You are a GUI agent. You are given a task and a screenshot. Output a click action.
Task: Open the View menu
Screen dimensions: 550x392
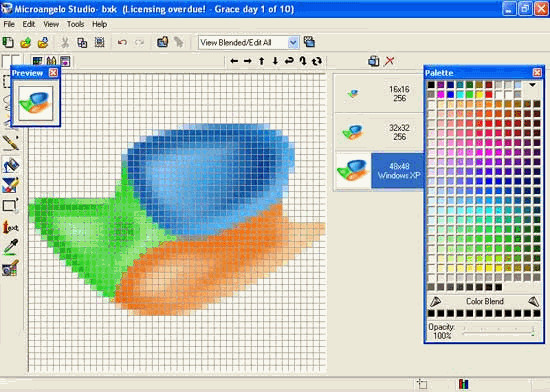pos(51,24)
